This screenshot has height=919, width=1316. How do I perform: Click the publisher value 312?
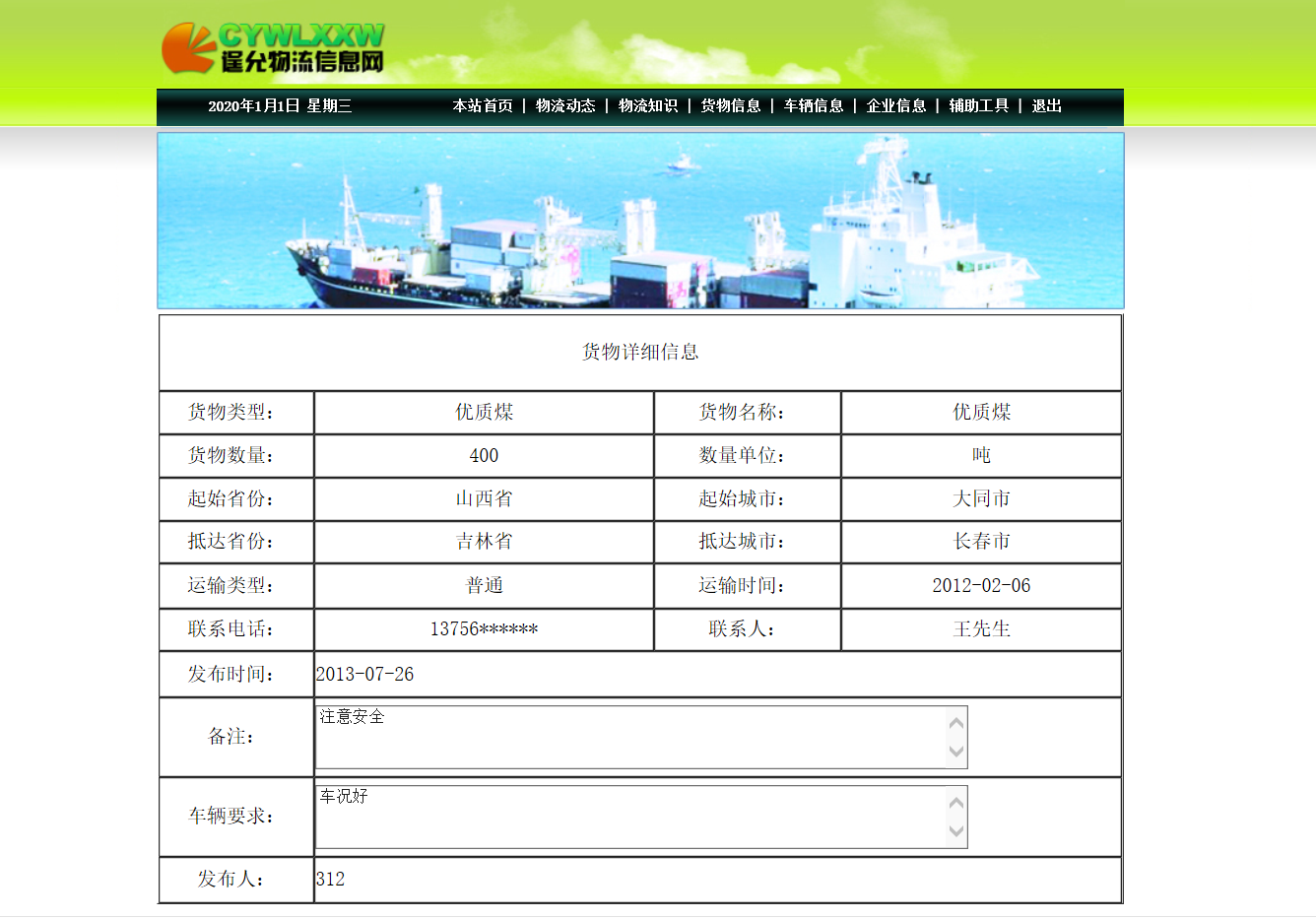pos(330,879)
